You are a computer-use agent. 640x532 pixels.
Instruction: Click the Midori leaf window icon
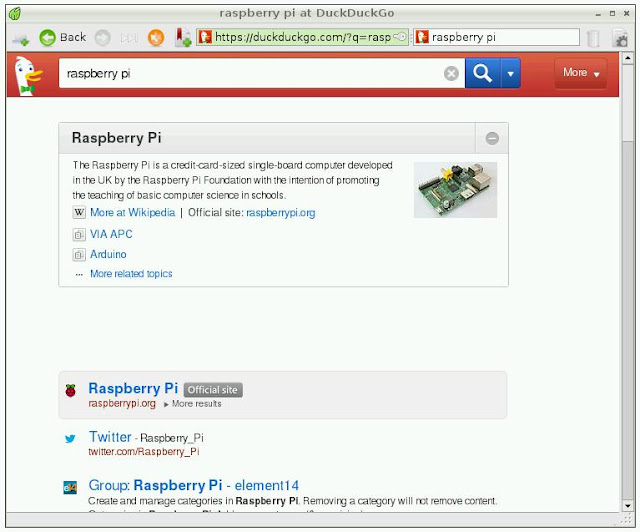(15, 13)
